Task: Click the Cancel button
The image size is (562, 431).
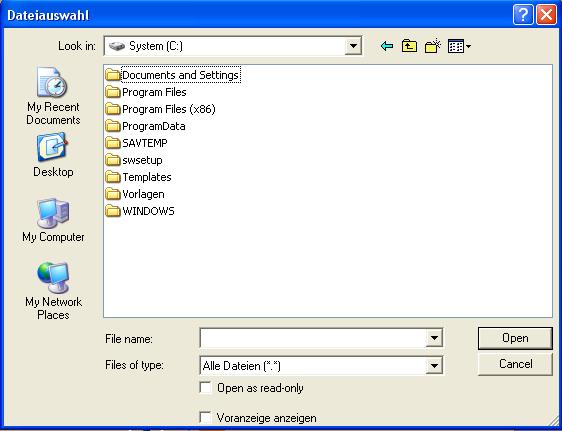Action: point(515,364)
